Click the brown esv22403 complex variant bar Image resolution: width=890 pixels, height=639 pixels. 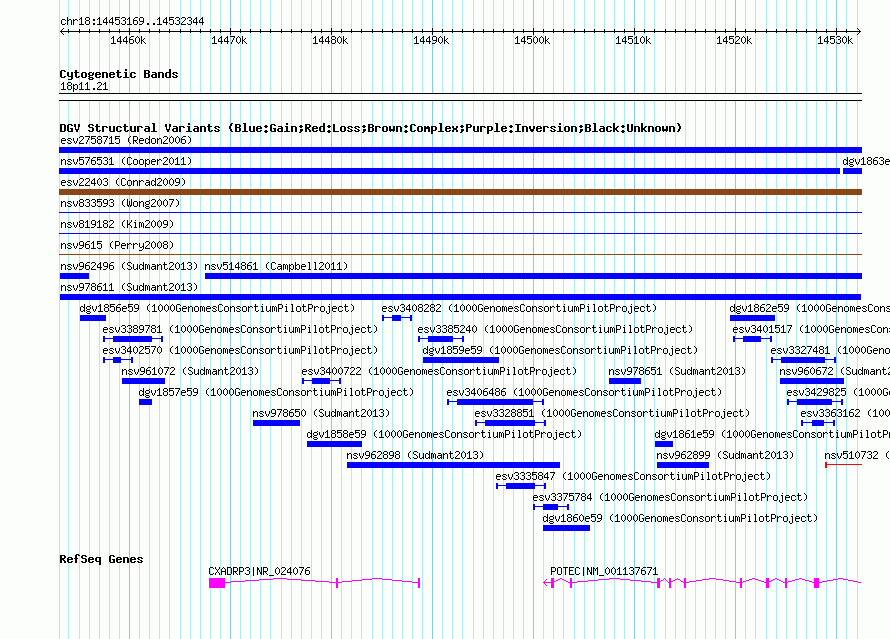(460, 192)
